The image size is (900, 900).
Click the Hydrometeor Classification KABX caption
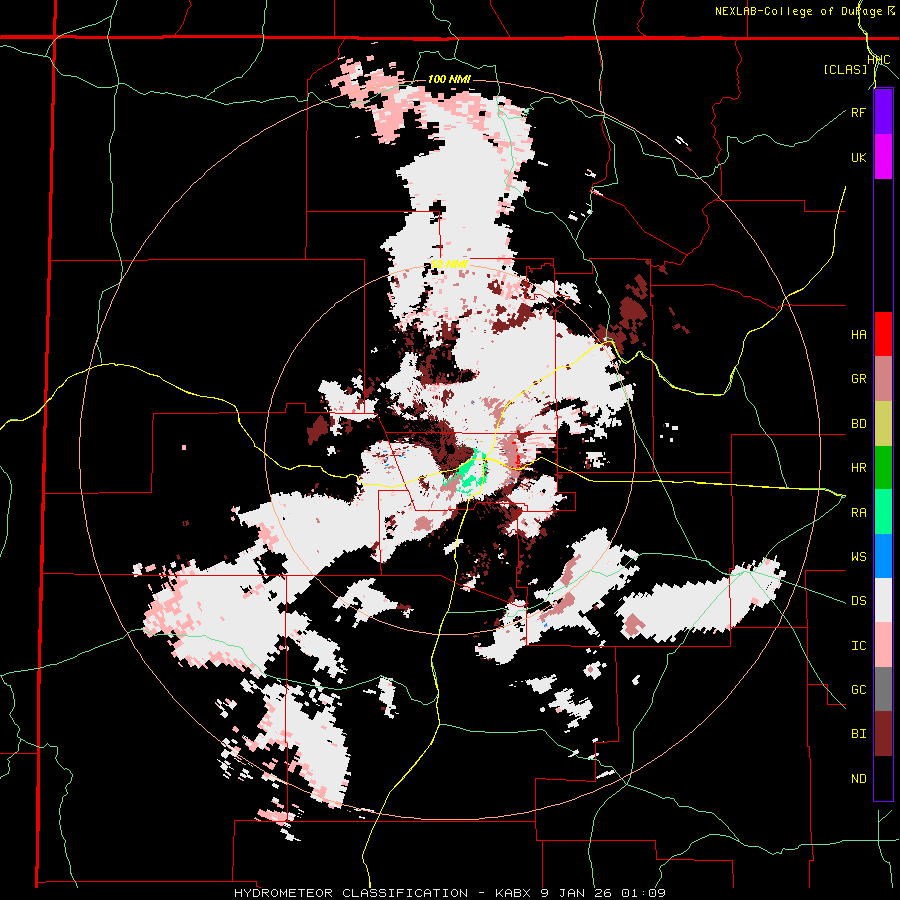pyautogui.click(x=449, y=893)
